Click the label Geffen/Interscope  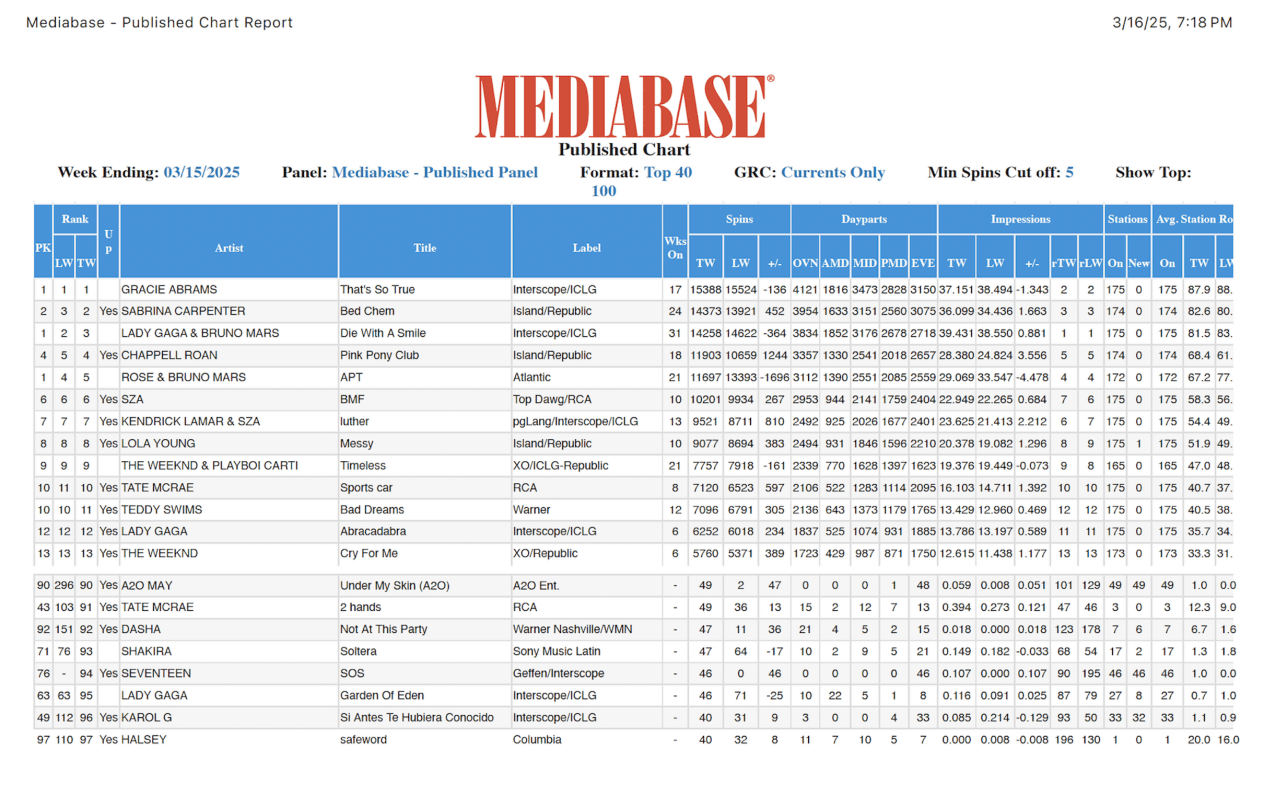point(559,674)
